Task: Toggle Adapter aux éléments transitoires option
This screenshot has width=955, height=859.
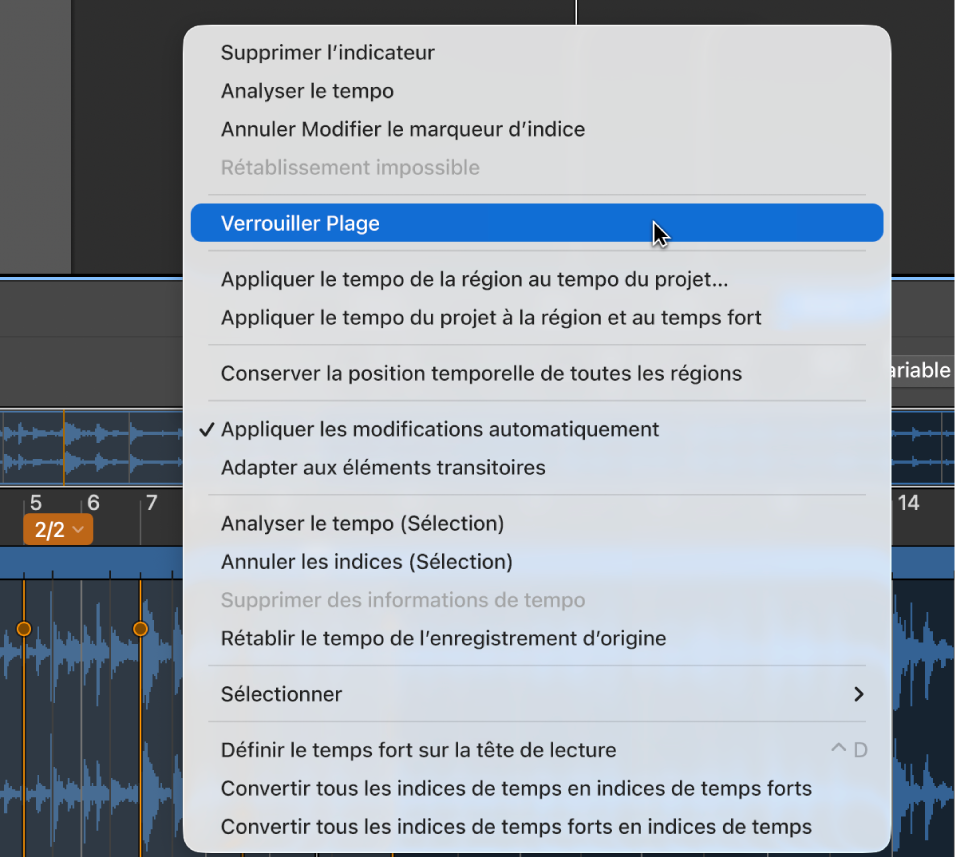Action: (x=537, y=467)
